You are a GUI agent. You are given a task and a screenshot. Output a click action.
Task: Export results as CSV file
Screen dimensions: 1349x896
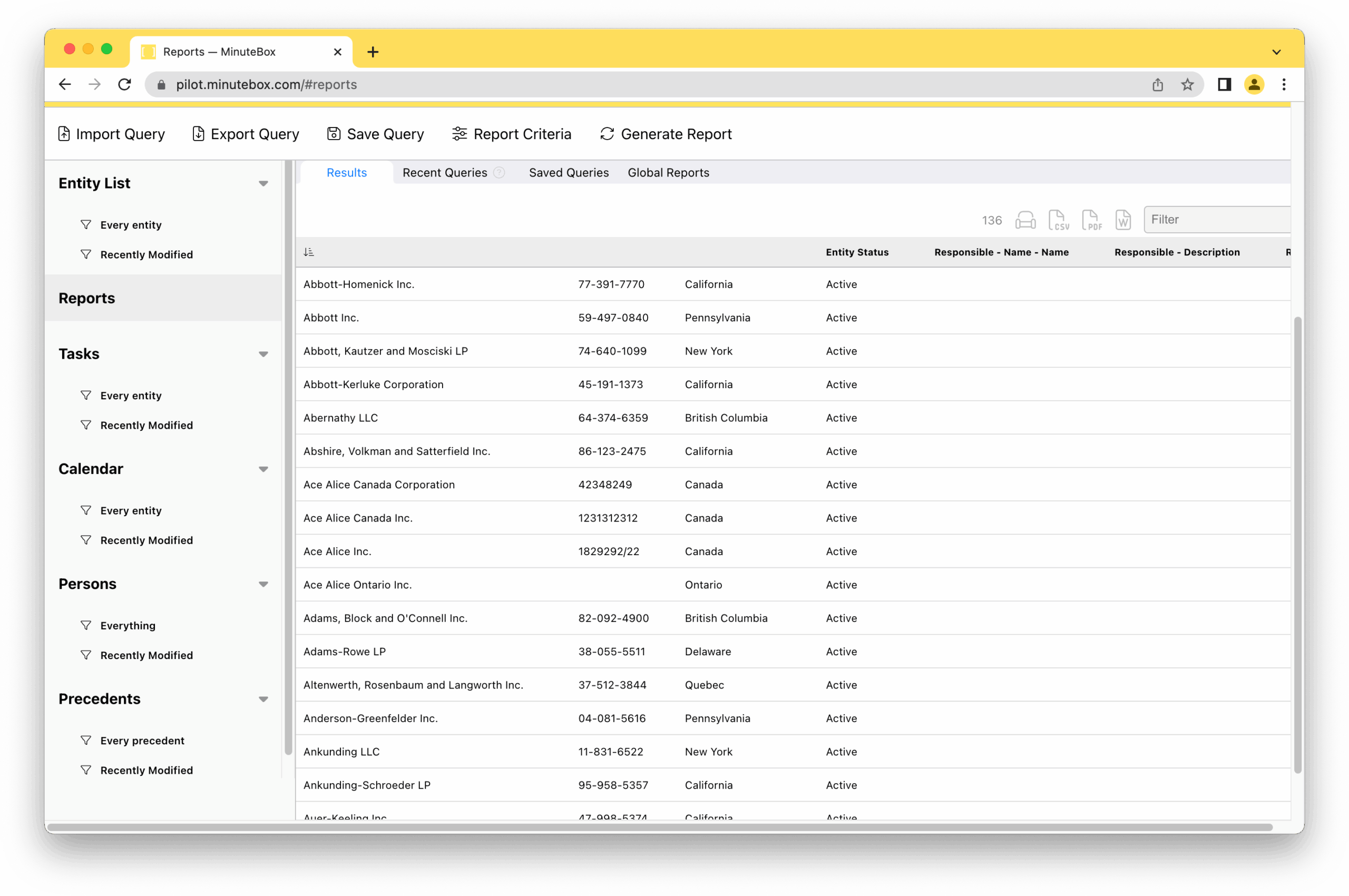[1058, 220]
